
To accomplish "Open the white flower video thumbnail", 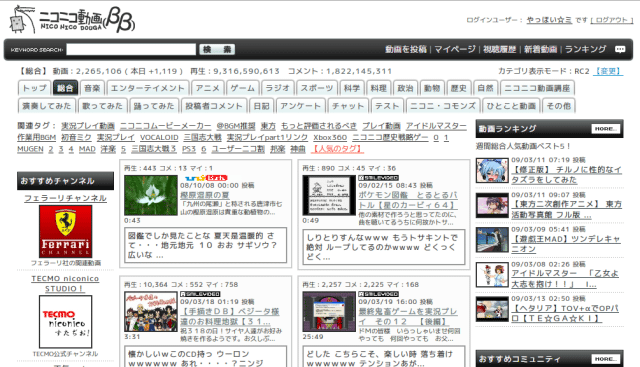I will pos(151,195).
